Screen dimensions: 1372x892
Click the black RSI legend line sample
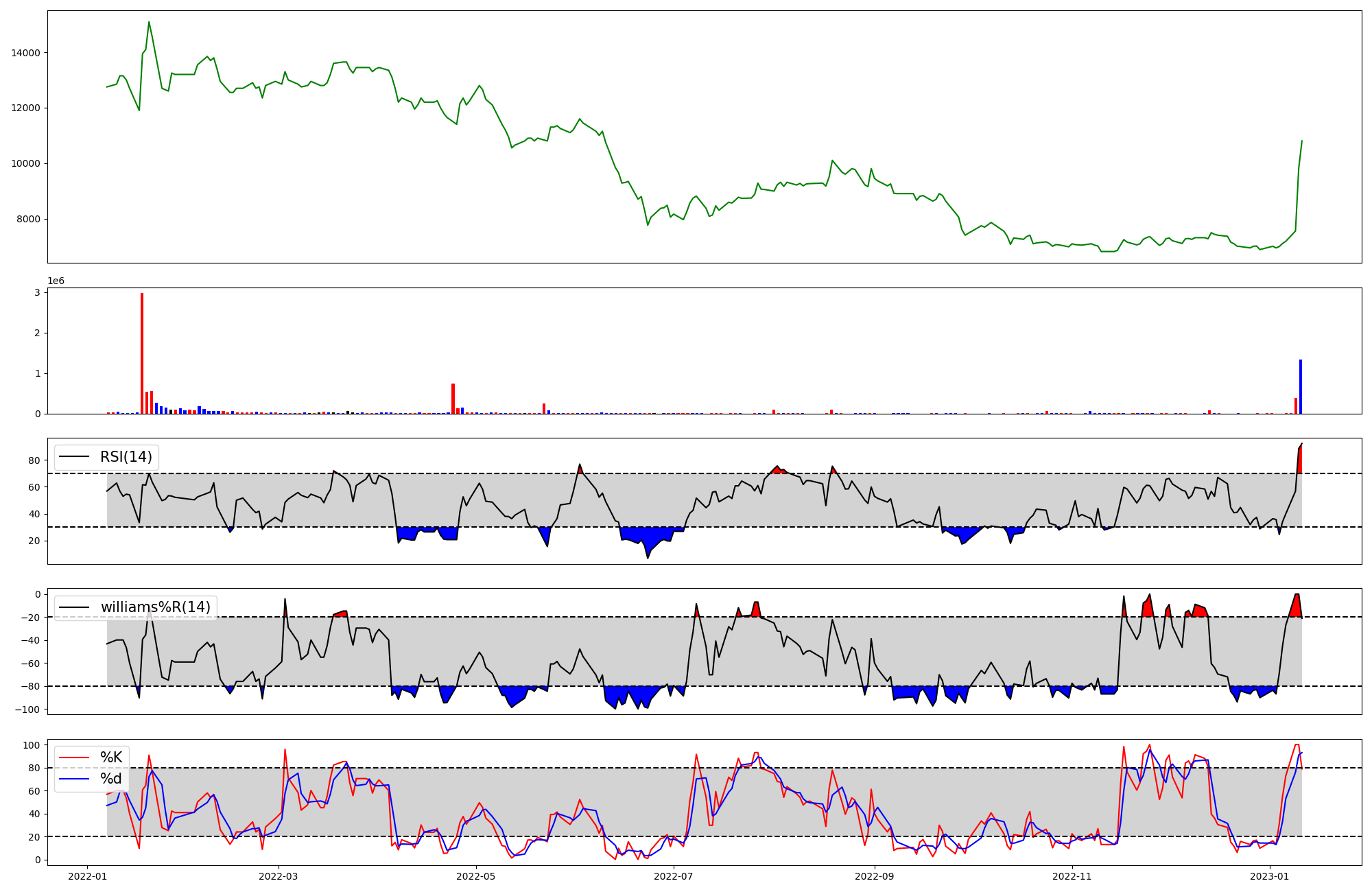pos(75,457)
